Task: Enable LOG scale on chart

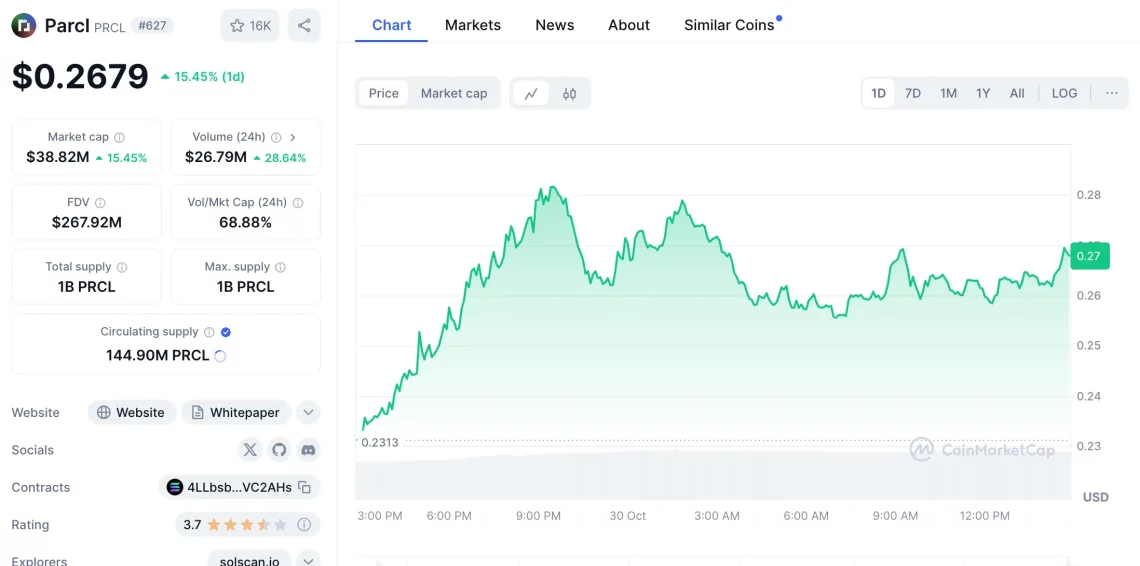Action: click(1064, 94)
